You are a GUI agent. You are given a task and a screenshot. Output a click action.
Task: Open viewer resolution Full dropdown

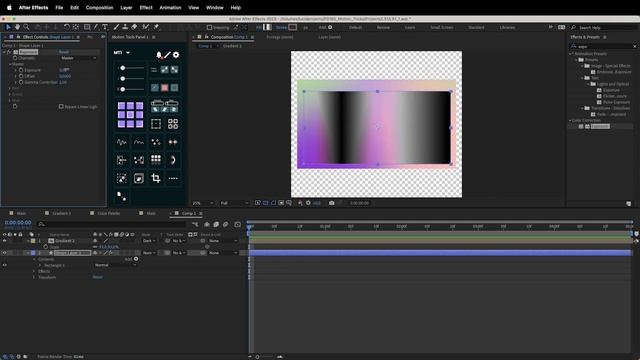click(234, 203)
